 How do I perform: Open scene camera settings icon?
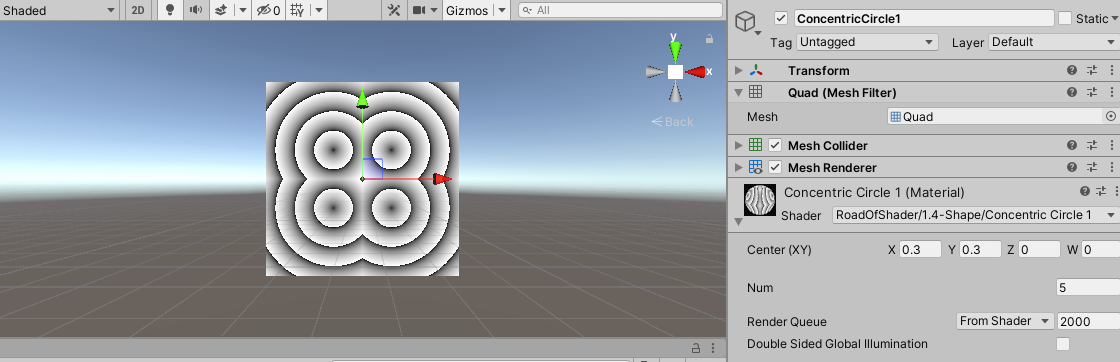pos(419,10)
